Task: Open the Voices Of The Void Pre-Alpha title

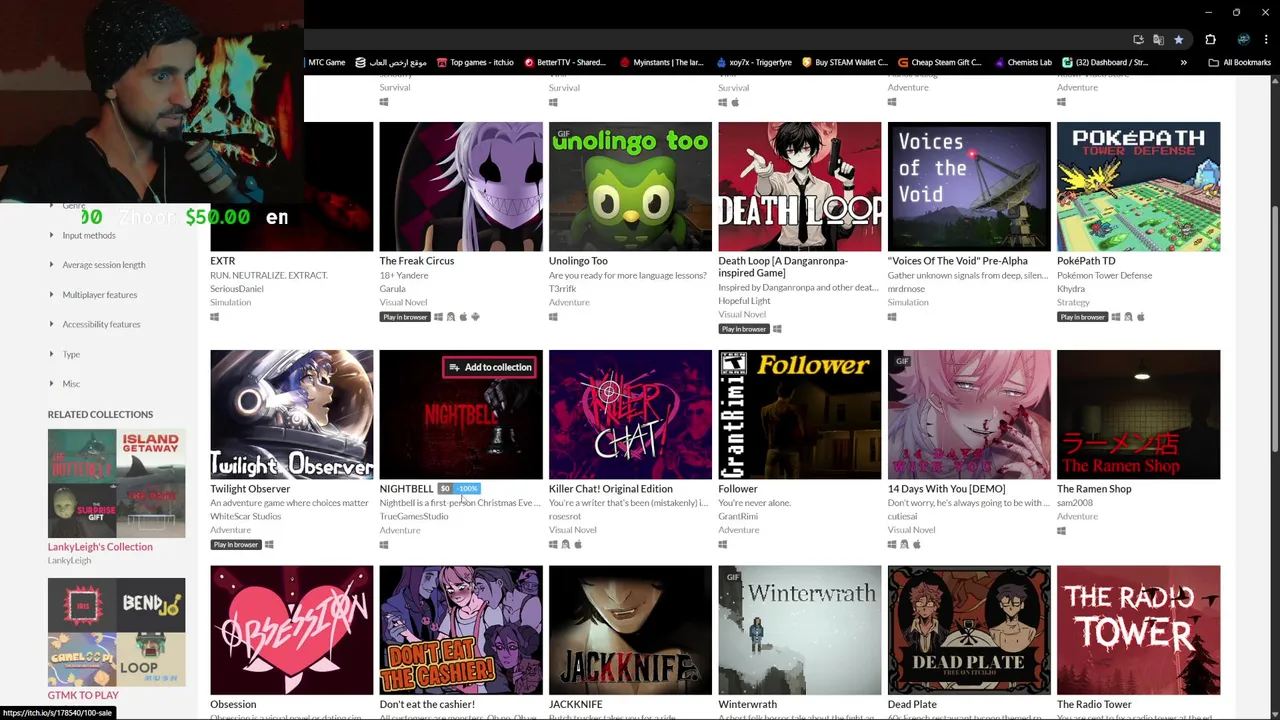Action: click(x=957, y=261)
